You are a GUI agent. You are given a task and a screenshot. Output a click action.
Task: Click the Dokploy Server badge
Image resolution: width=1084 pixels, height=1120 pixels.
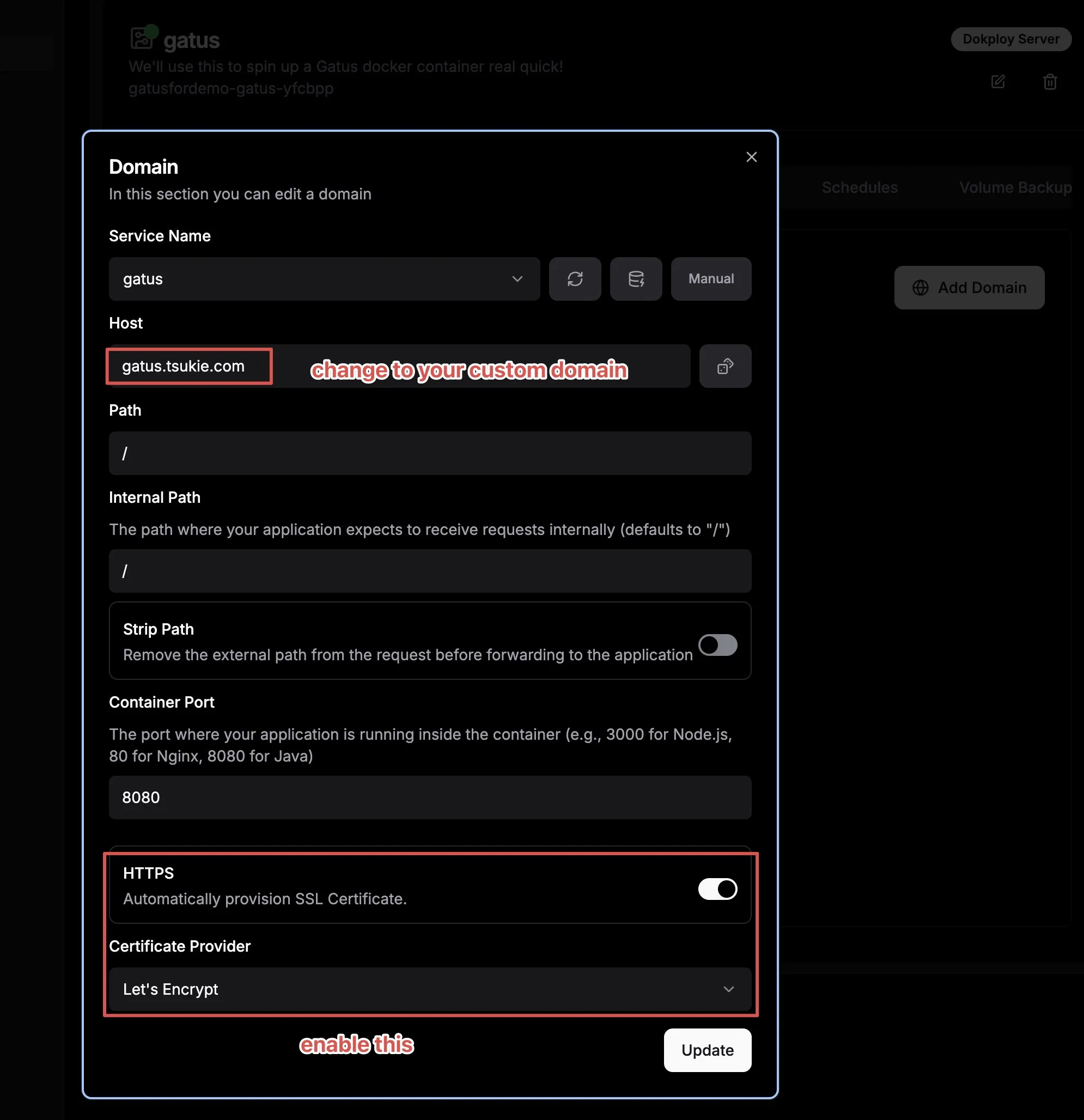1010,39
